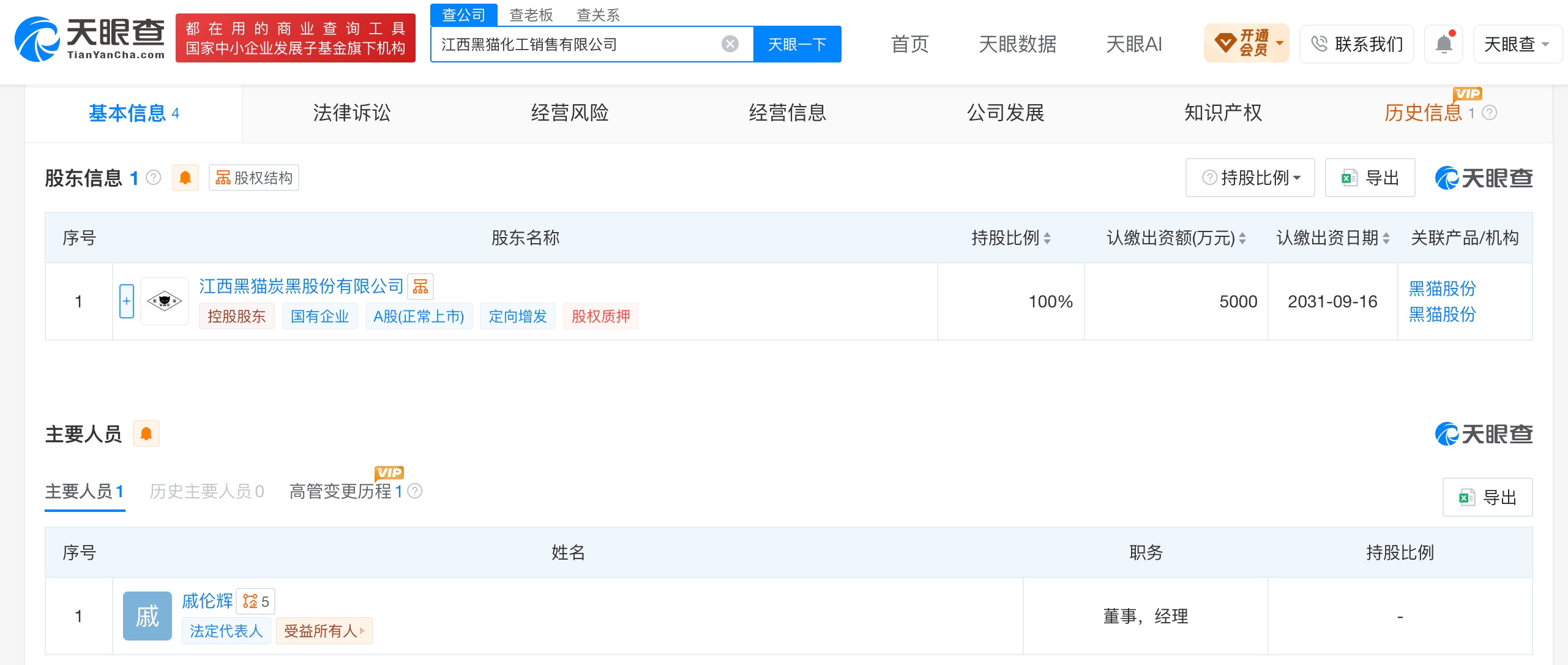This screenshot has width=1568, height=665.
Task: Open help icon beside 高管变更历程
Action: coord(415,491)
